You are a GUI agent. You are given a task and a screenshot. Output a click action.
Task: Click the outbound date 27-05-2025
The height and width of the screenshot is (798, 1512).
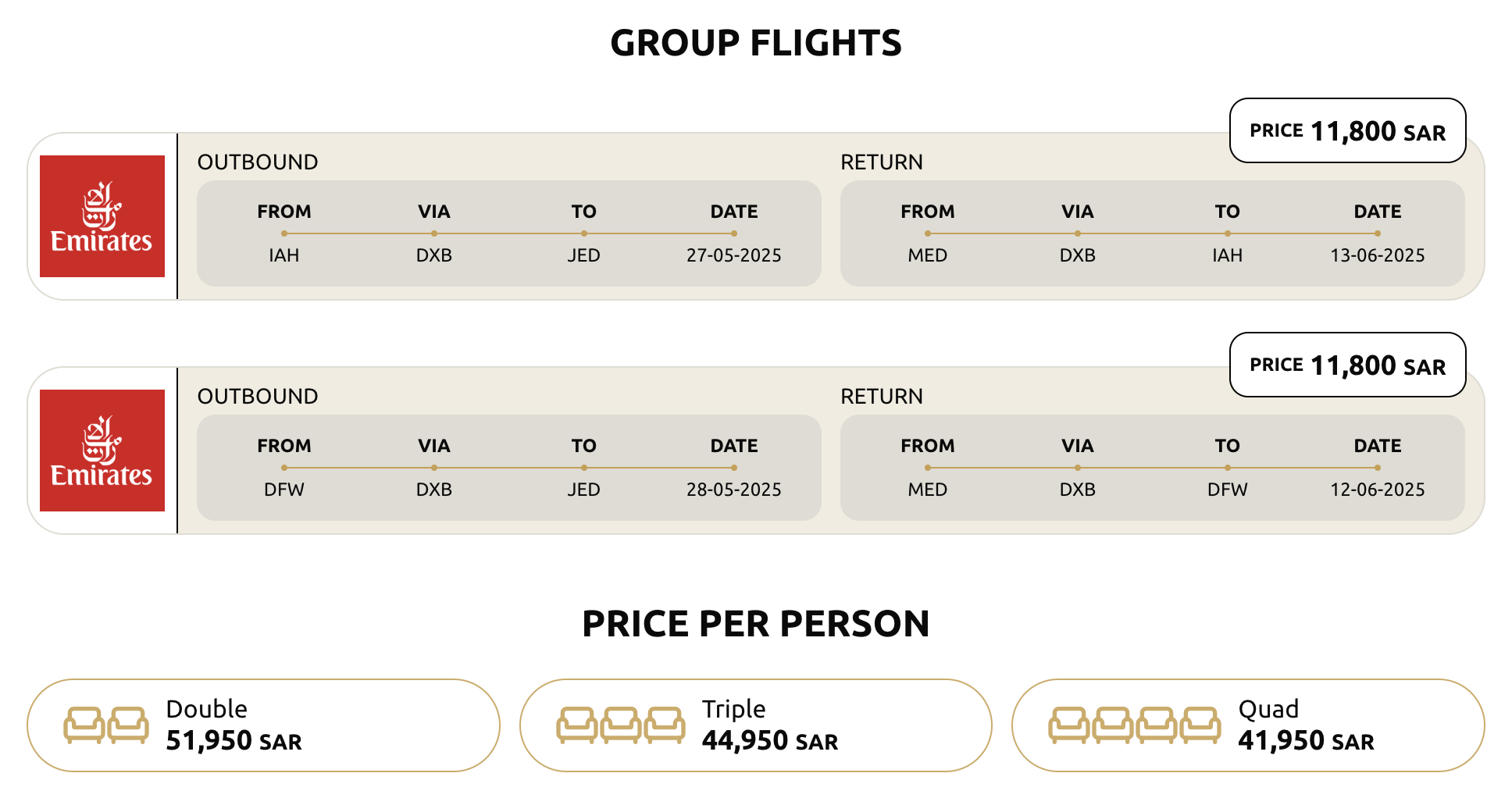(x=733, y=255)
